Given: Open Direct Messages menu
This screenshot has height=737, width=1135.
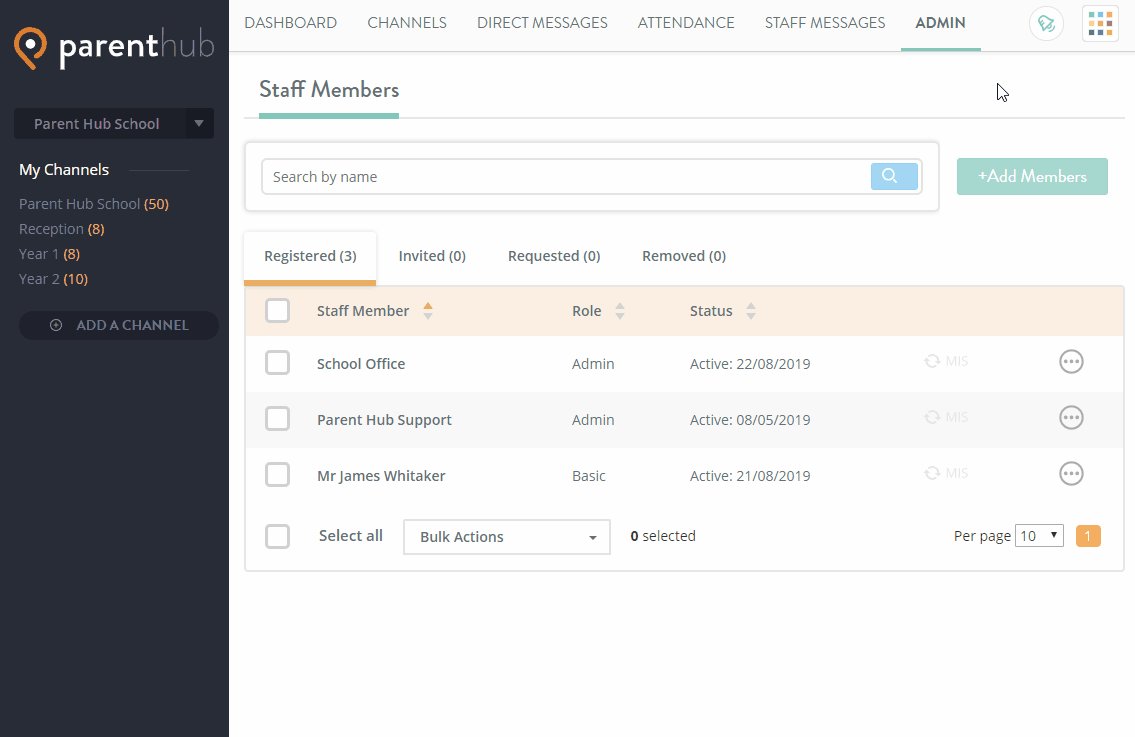Looking at the screenshot, I should pyautogui.click(x=542, y=23).
